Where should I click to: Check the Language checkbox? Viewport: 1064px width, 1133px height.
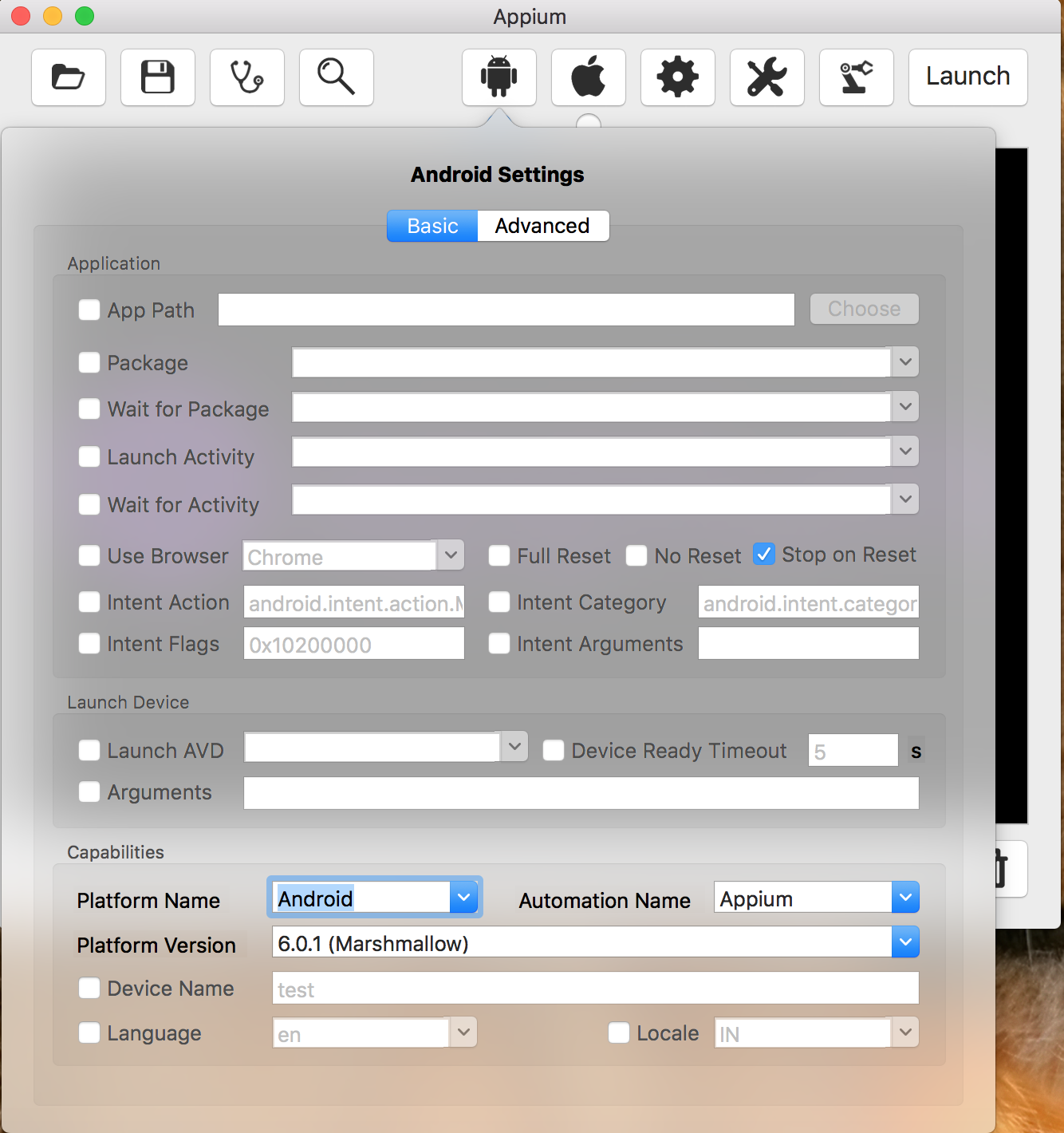(89, 1033)
